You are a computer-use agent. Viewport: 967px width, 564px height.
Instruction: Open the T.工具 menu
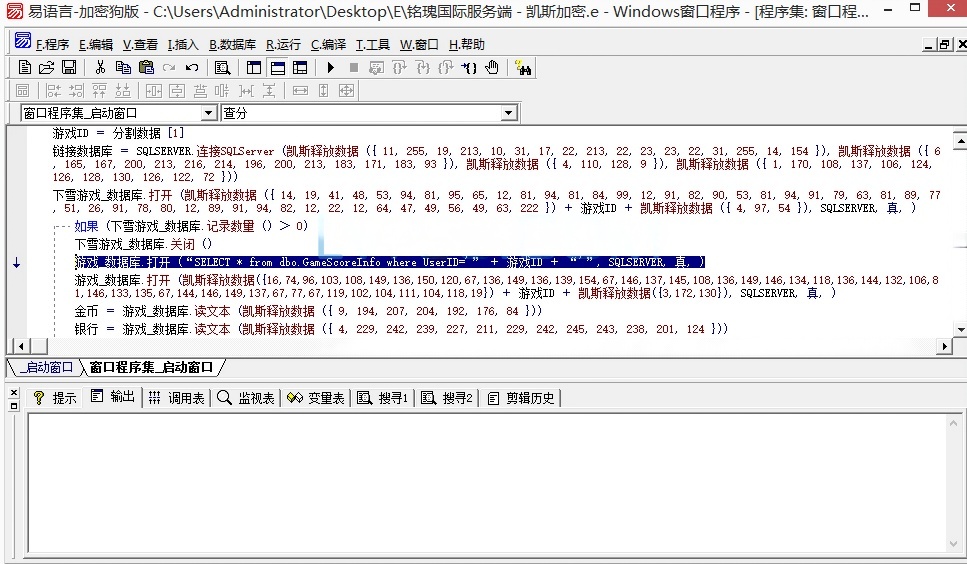point(372,44)
